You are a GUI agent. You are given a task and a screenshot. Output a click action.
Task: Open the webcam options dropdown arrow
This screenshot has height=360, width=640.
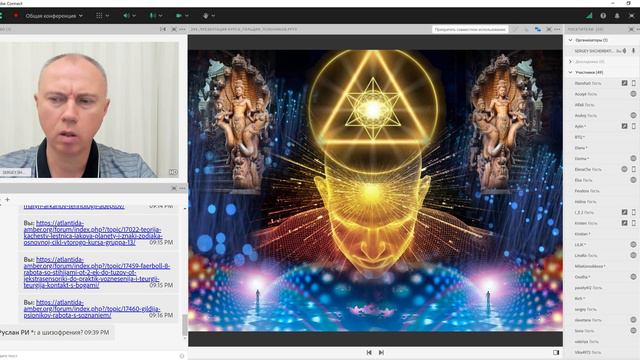pos(187,16)
